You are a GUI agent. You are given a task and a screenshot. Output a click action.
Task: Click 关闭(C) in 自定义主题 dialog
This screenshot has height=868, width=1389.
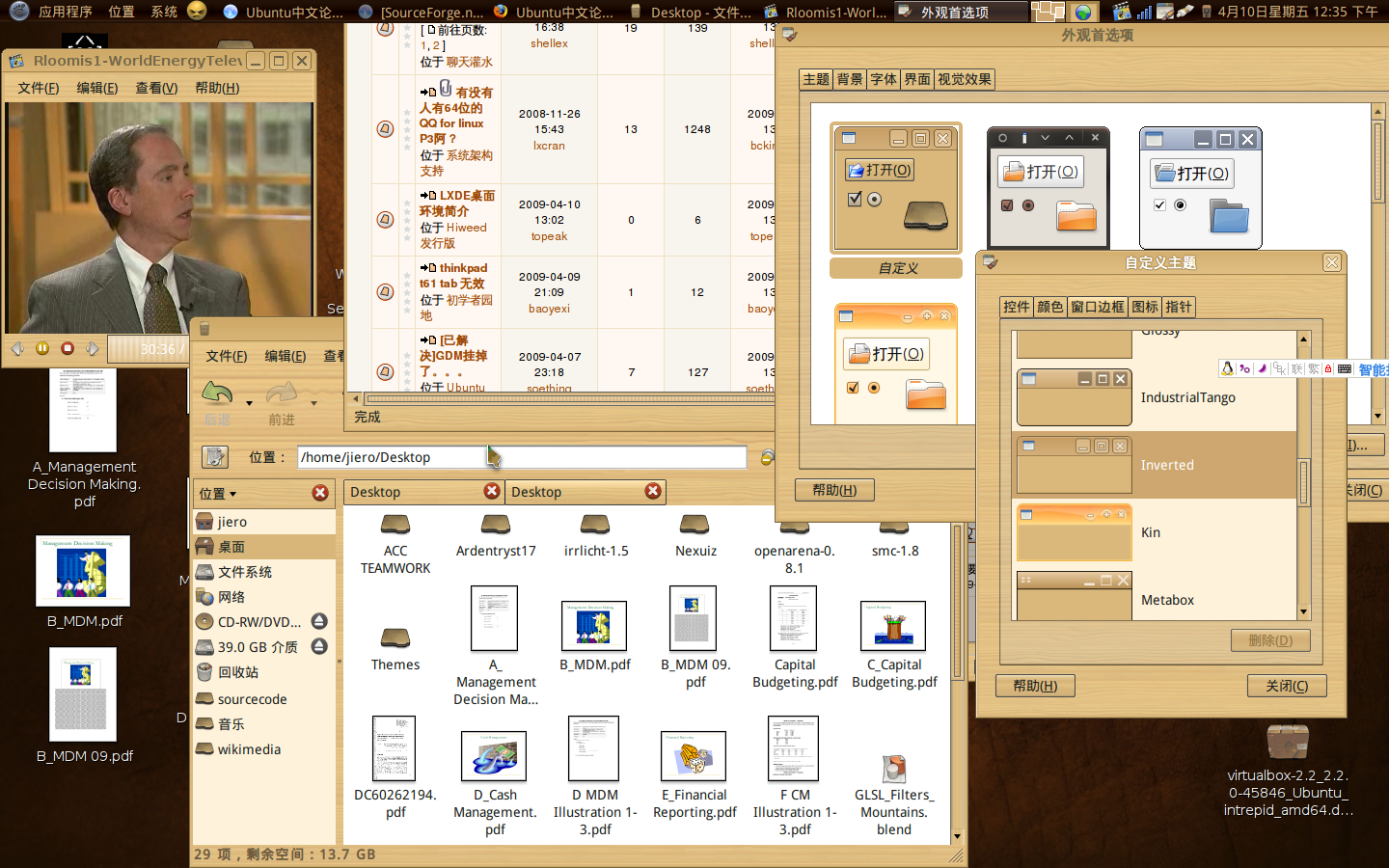click(x=1287, y=686)
